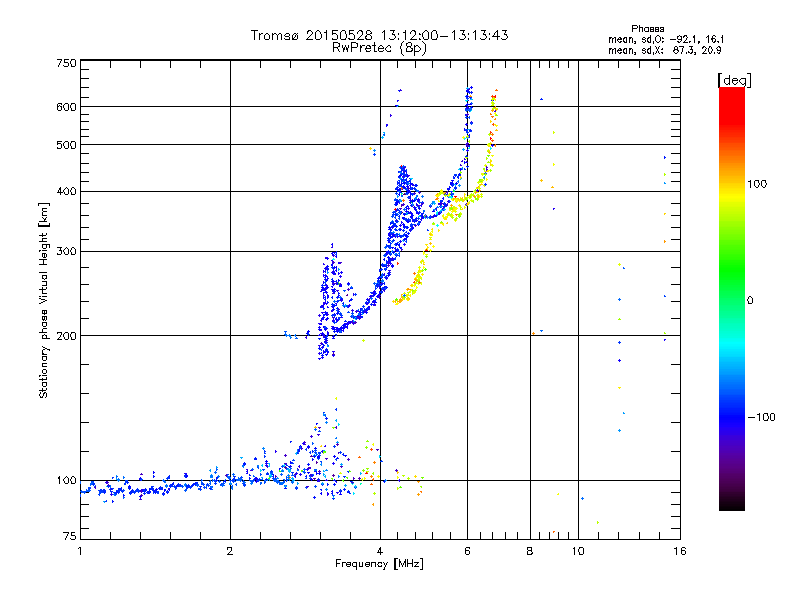Click the 'Stationary phase Virtual Height [km]' label
The width and height of the screenshot is (800, 600).
pyautogui.click(x=44, y=300)
